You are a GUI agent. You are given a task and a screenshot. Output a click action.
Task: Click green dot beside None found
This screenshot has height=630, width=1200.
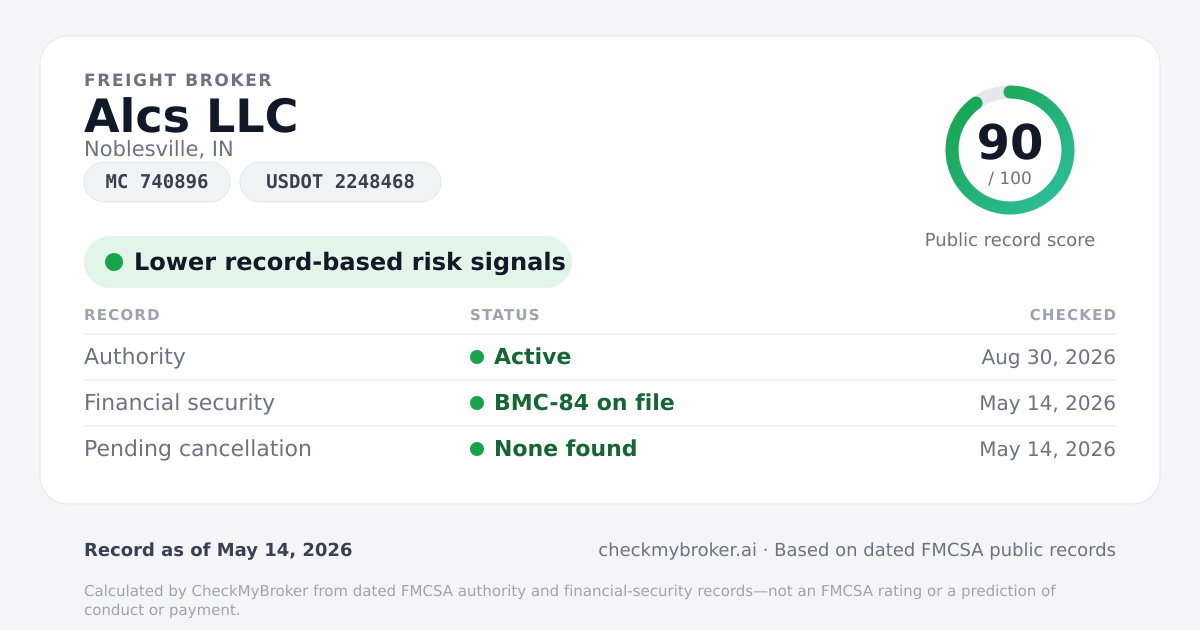coord(477,449)
